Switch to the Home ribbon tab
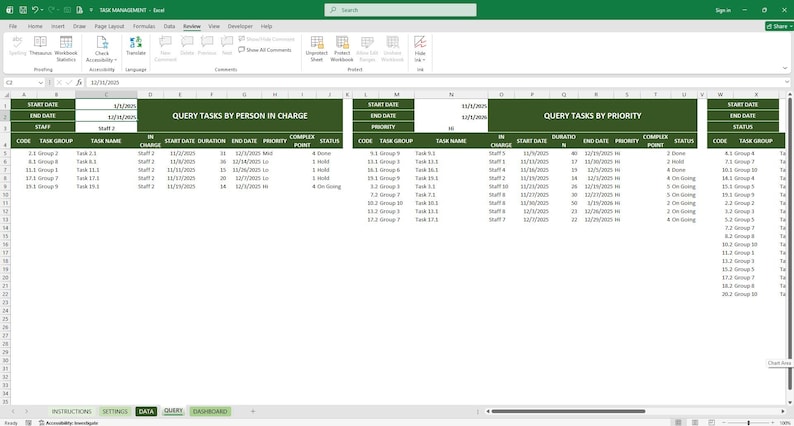The height and width of the screenshot is (426, 794). pyautogui.click(x=35, y=26)
